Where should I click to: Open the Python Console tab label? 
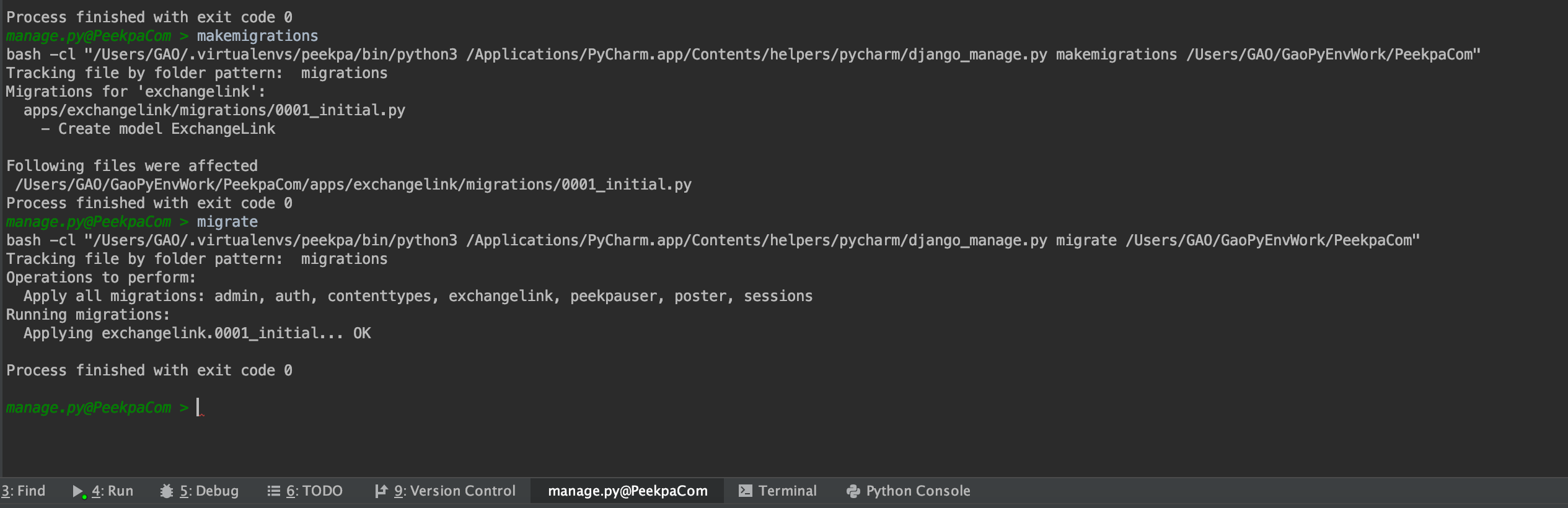pos(918,491)
